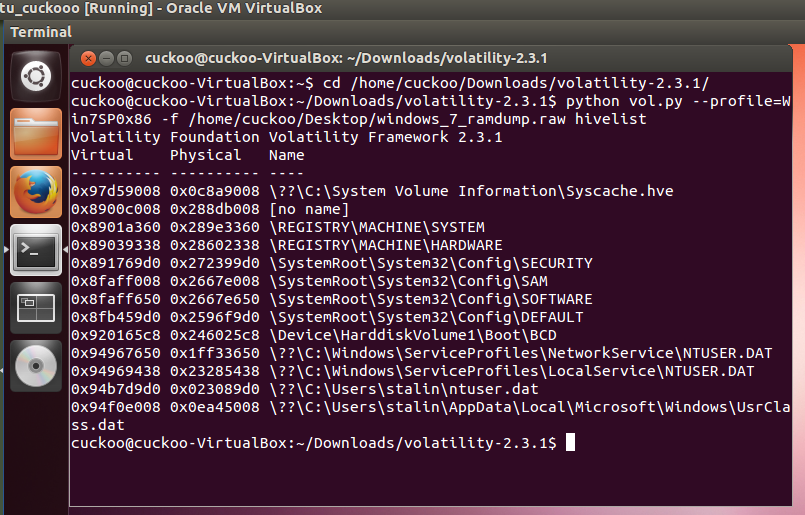Screen dimensions: 805x515
Task: Click the python vol.py command text
Action: 624,101
